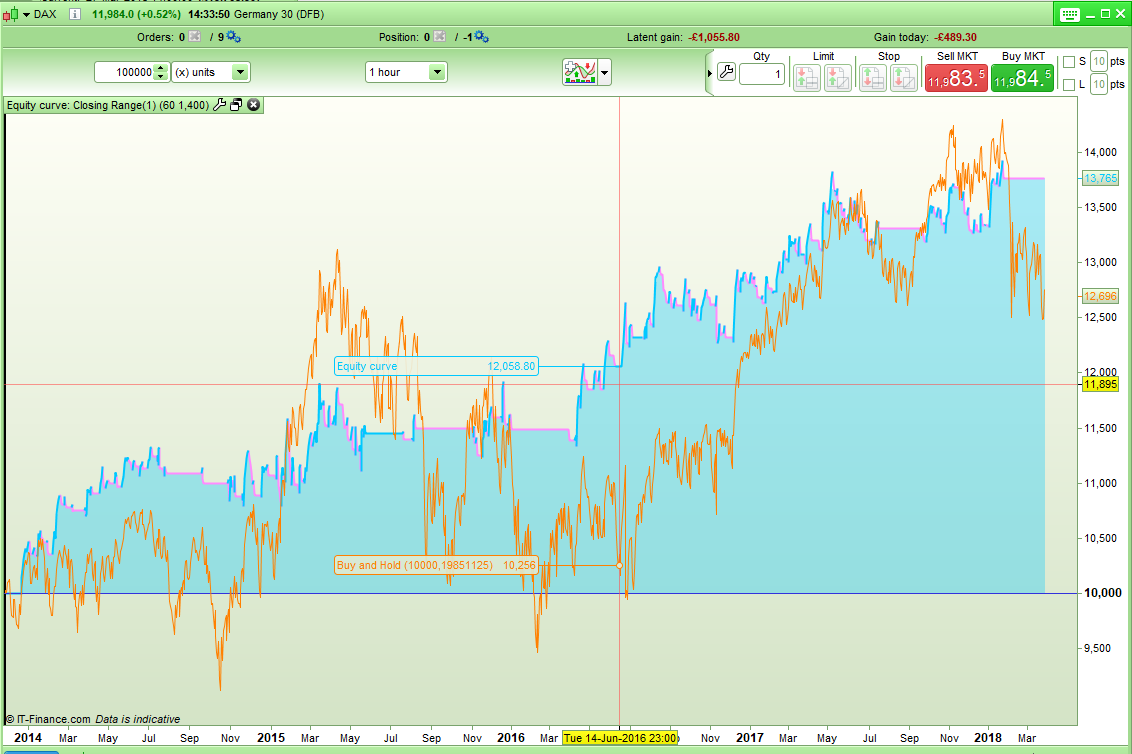1132x754 pixels.
Task: Increase the 100000 units value with up arrow
Action: point(161,68)
